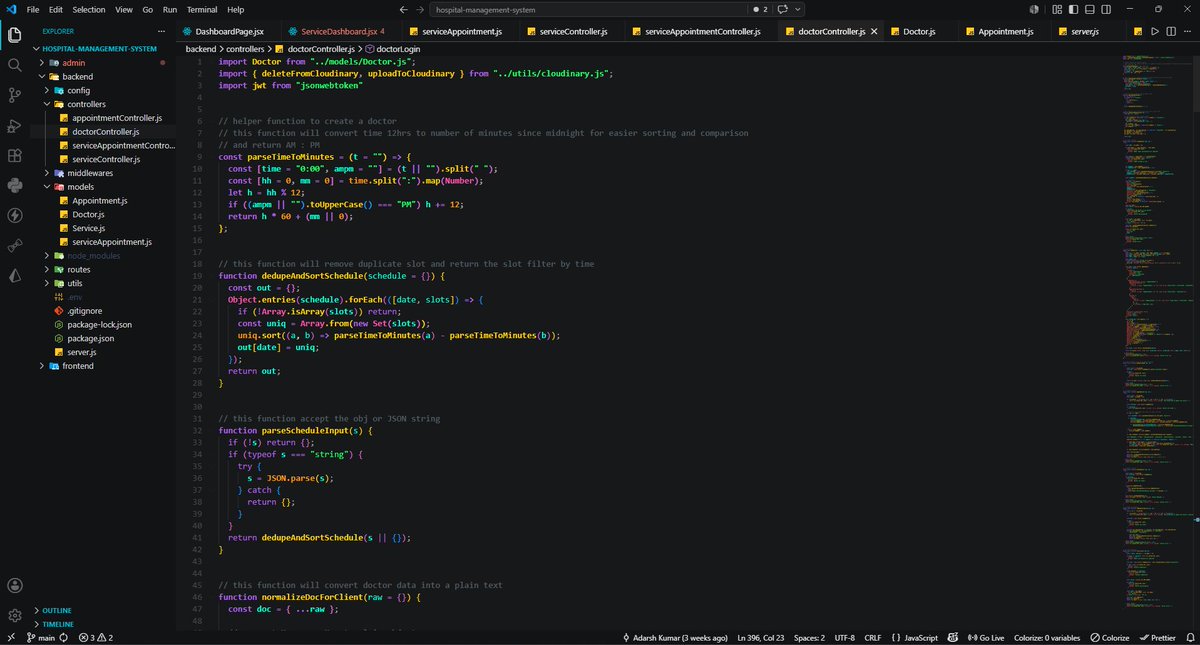Open the Manage gear icon
This screenshot has width=1200, height=645.
click(x=14, y=615)
